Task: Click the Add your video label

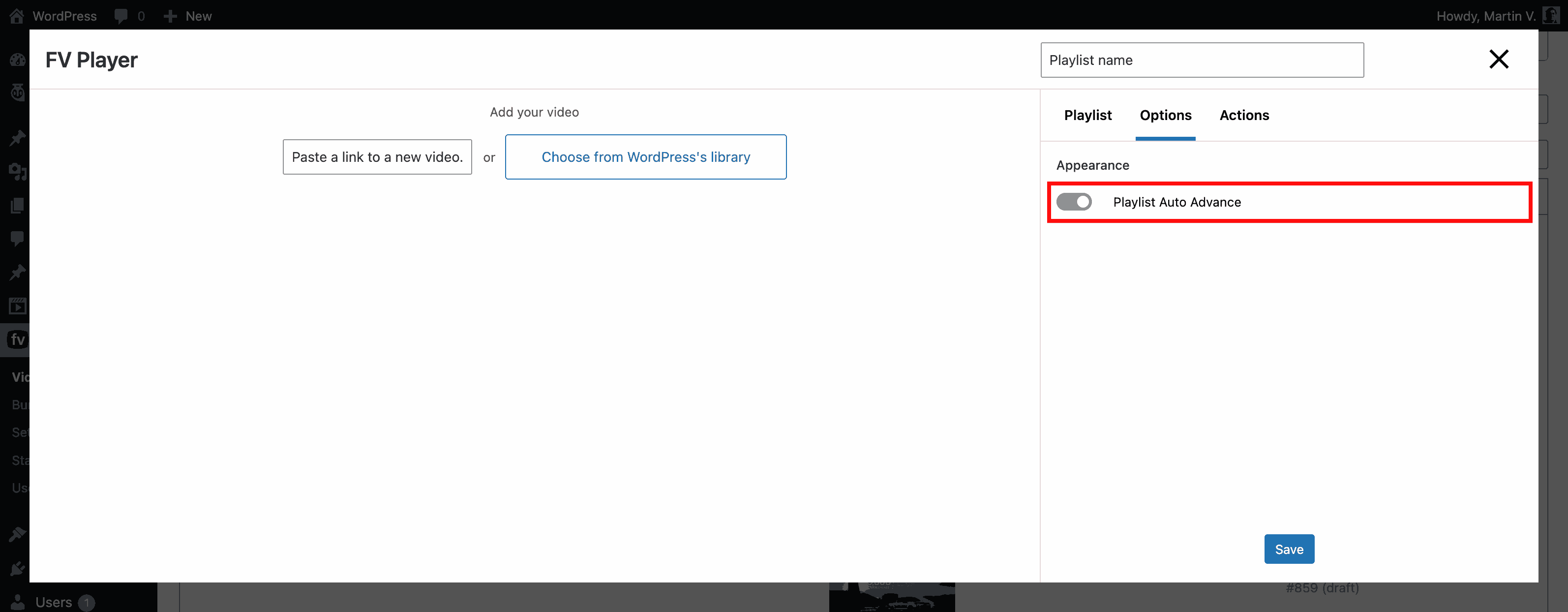Action: tap(535, 112)
